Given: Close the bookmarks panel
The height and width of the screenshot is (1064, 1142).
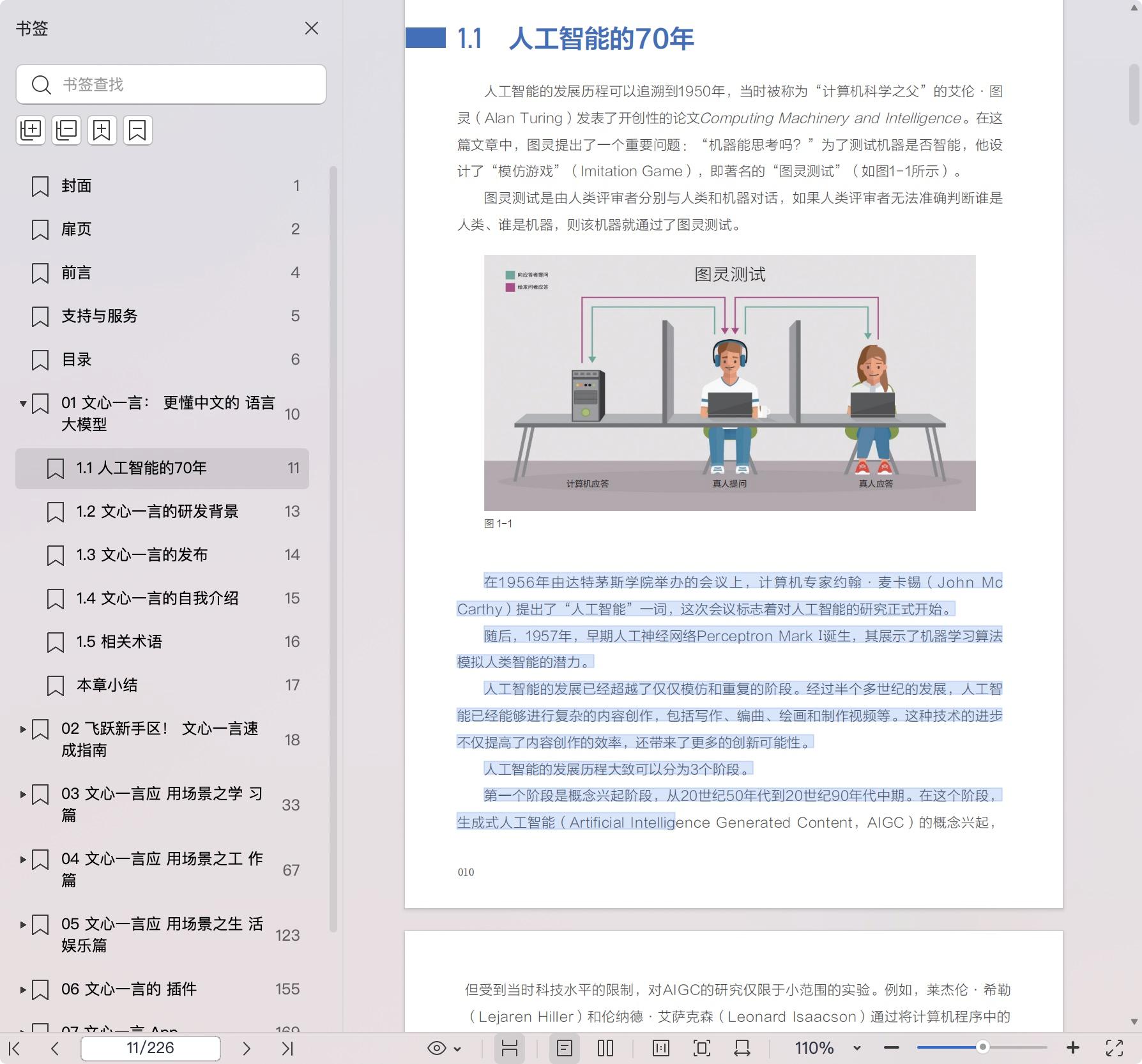Looking at the screenshot, I should point(311,28).
